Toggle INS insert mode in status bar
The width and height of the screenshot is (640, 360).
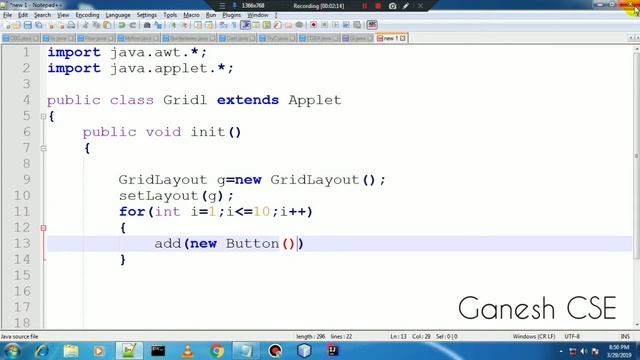625,336
